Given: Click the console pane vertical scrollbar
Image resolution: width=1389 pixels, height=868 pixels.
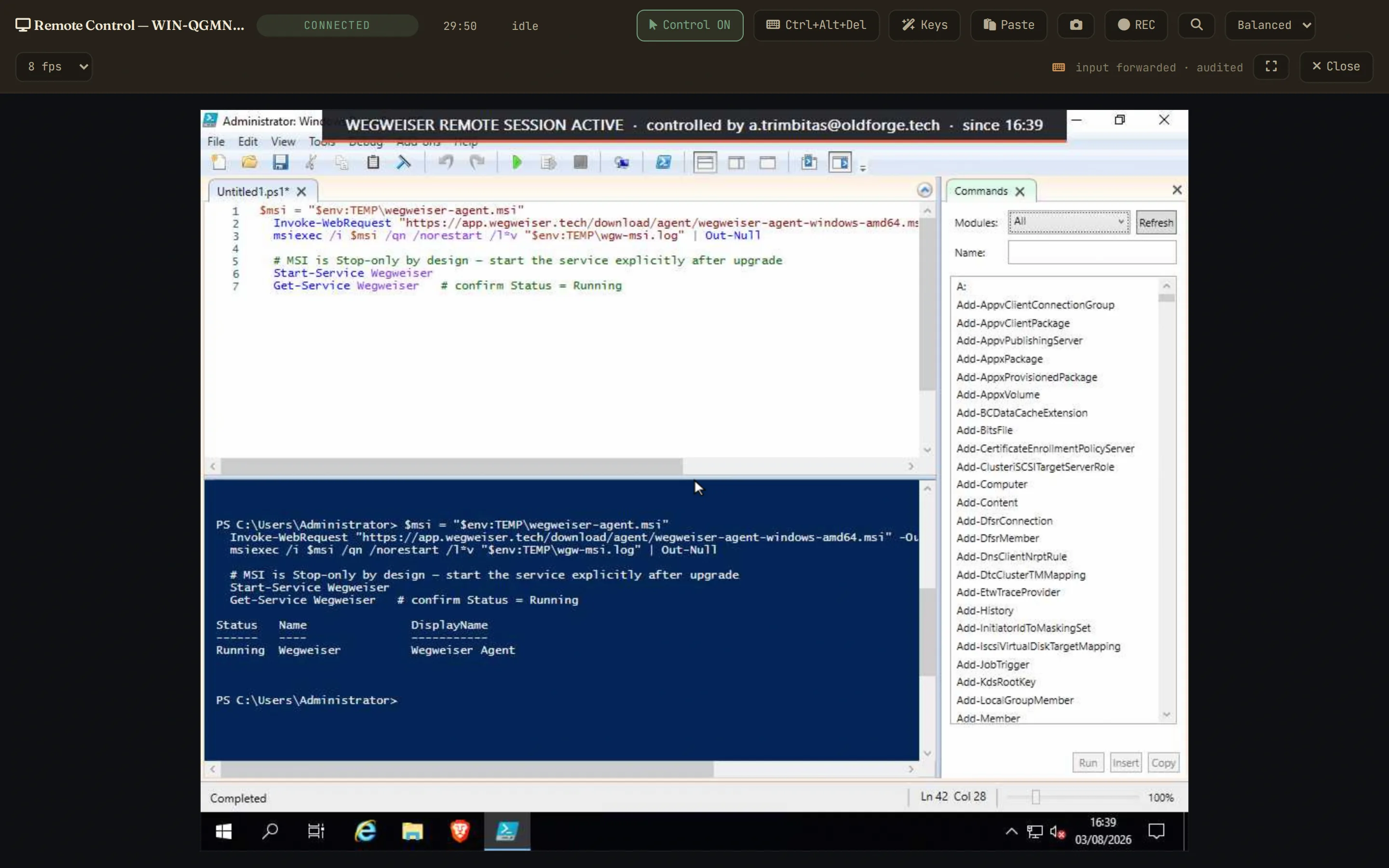Looking at the screenshot, I should click(927, 632).
